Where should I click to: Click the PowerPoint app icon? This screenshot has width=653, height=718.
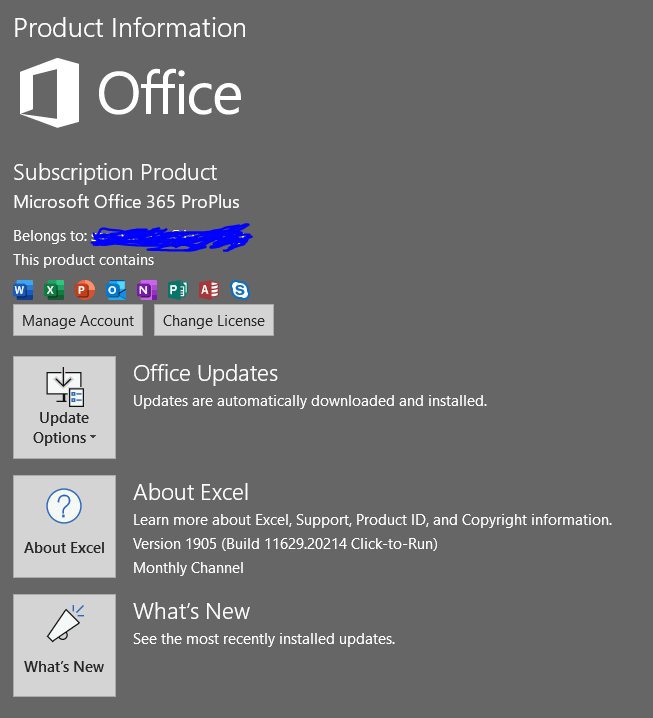tap(85, 290)
